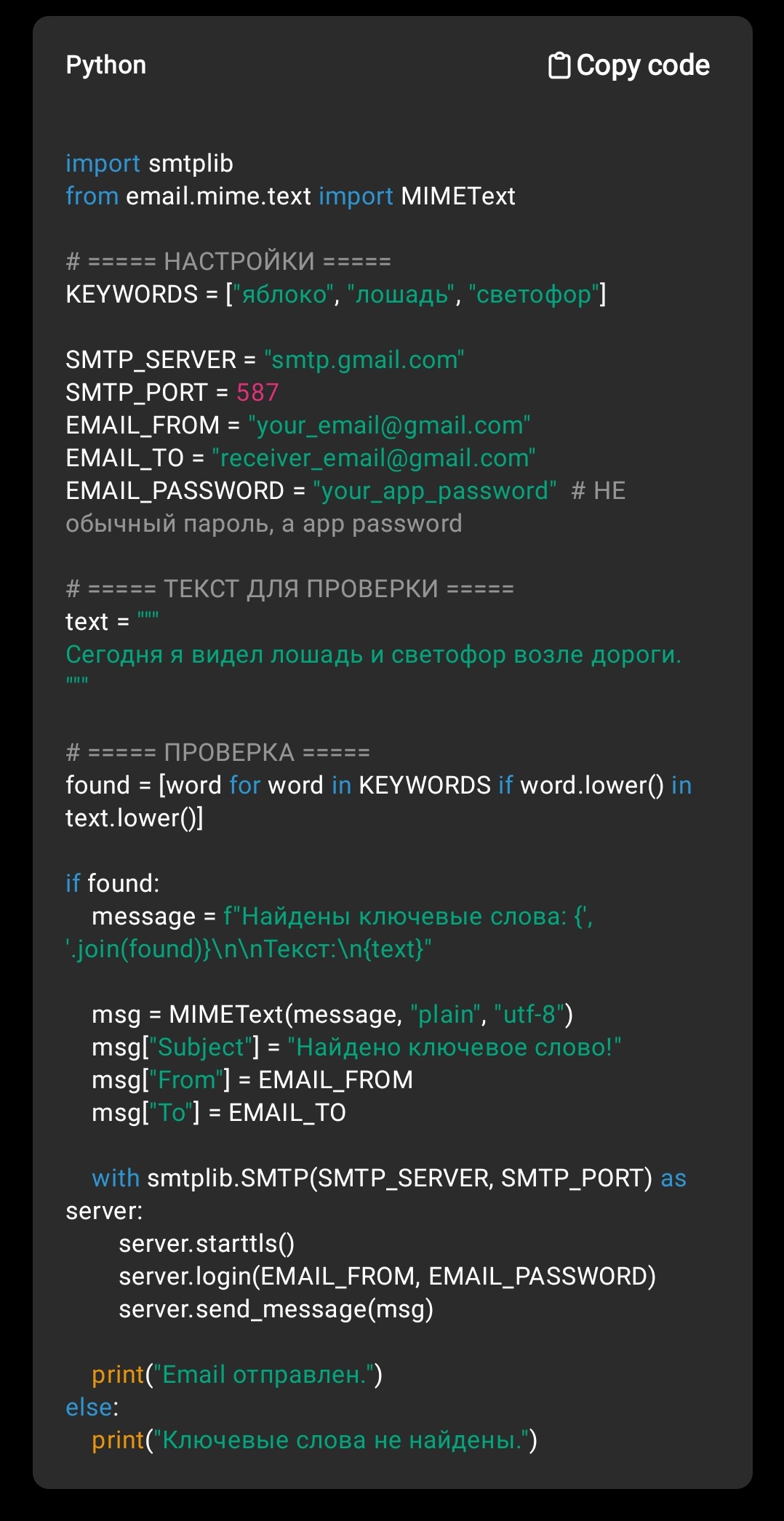Click the import smtplib line

(x=149, y=164)
